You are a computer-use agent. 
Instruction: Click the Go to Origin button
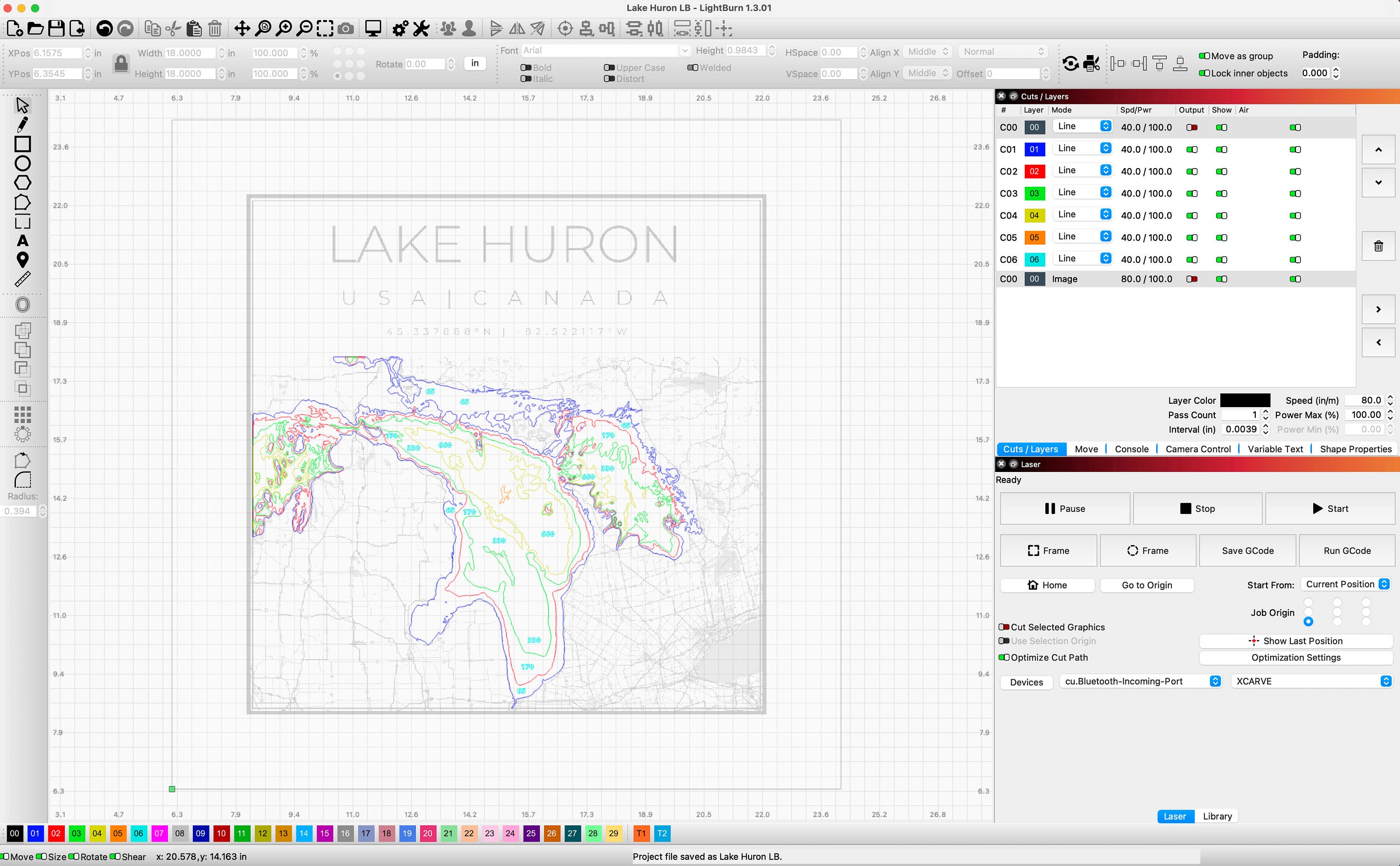tap(1147, 585)
